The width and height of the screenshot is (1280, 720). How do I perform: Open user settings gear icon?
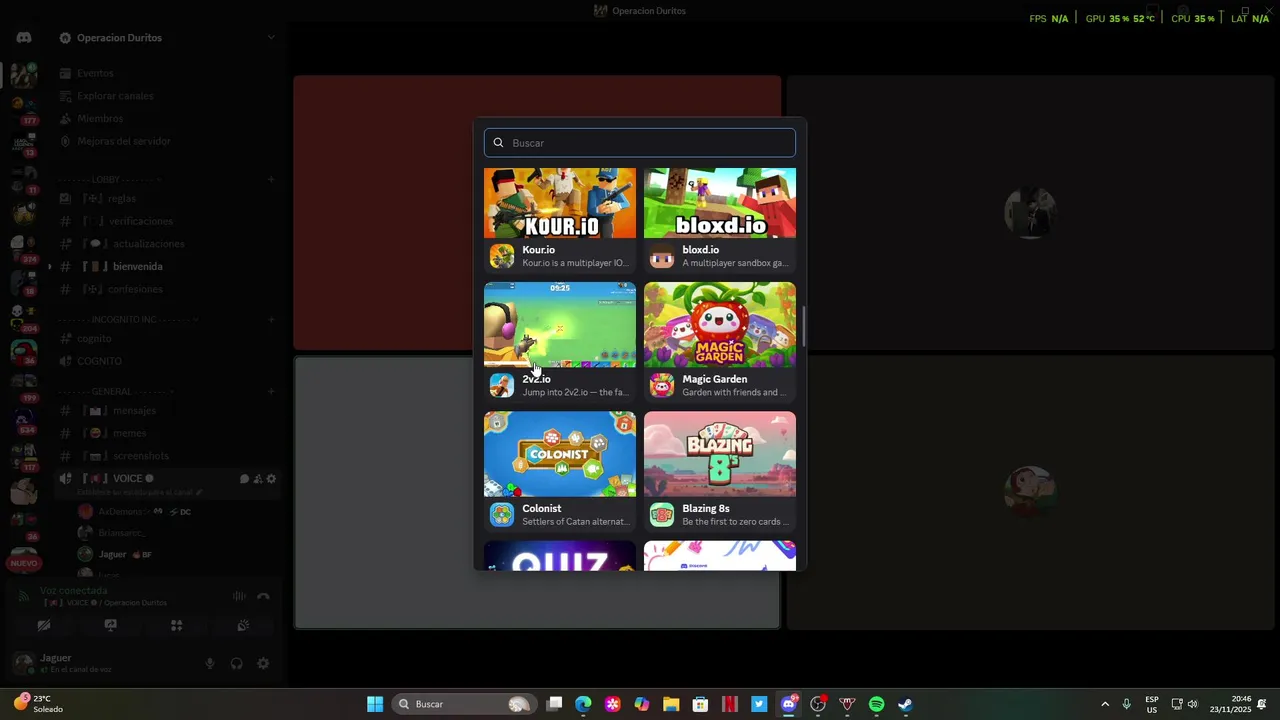[263, 663]
